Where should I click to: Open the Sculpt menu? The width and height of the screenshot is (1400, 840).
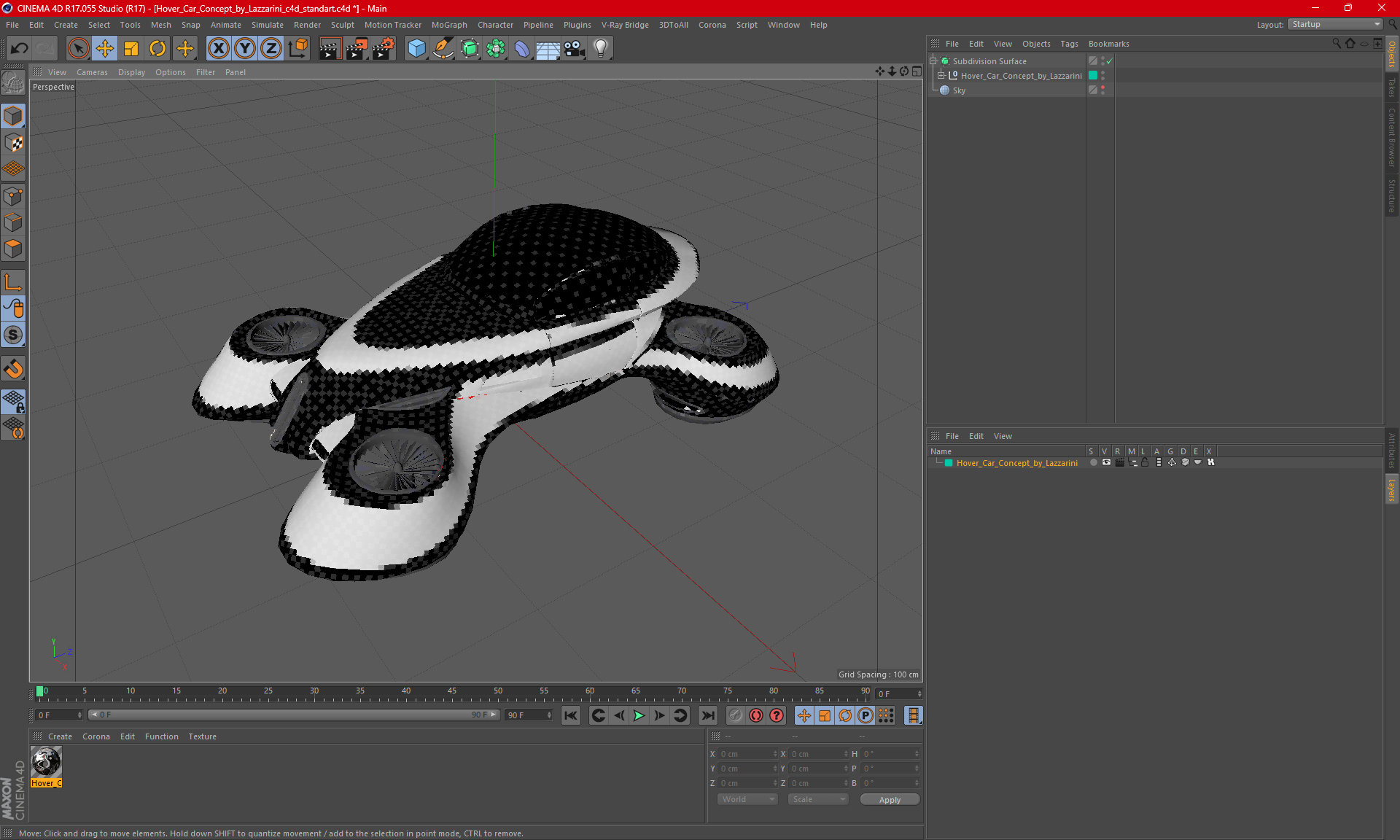point(342,25)
